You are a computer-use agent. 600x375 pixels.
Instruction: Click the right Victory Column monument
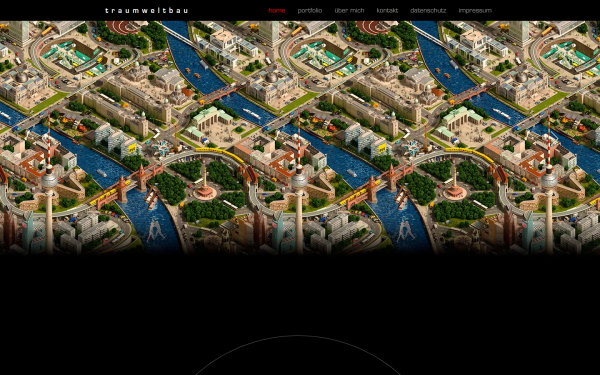point(455,186)
